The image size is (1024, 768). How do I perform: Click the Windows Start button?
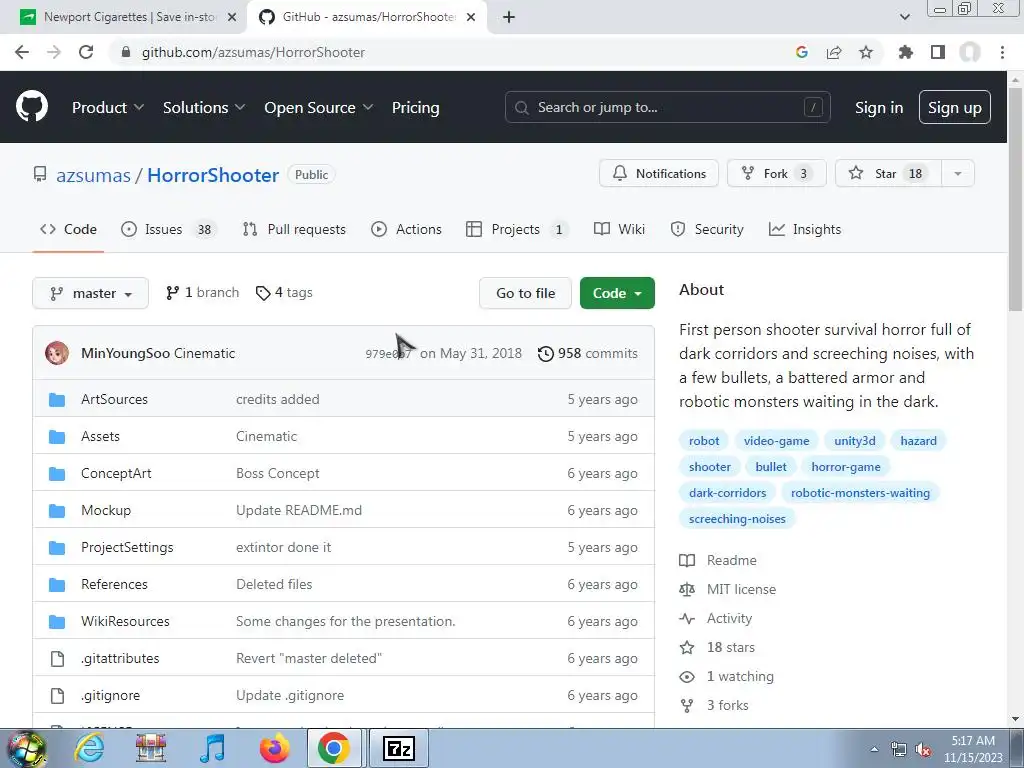[26, 748]
